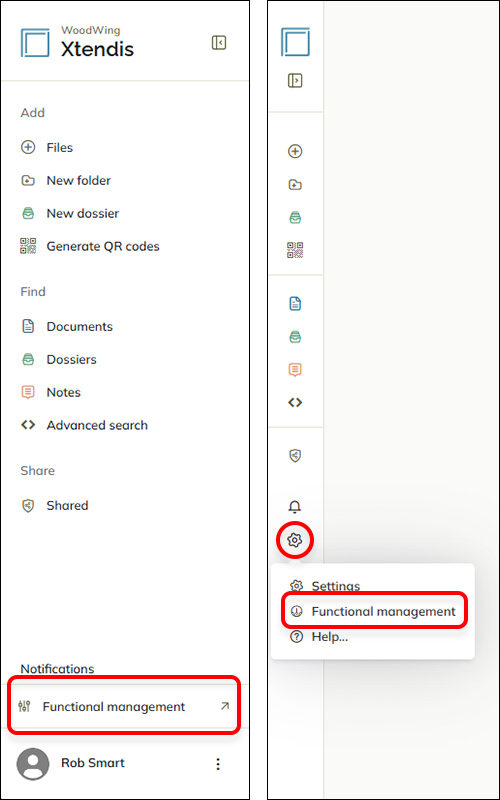Image resolution: width=500 pixels, height=800 pixels.
Task: Click the new folder icon in collapsed sidebar
Action: coord(295,185)
